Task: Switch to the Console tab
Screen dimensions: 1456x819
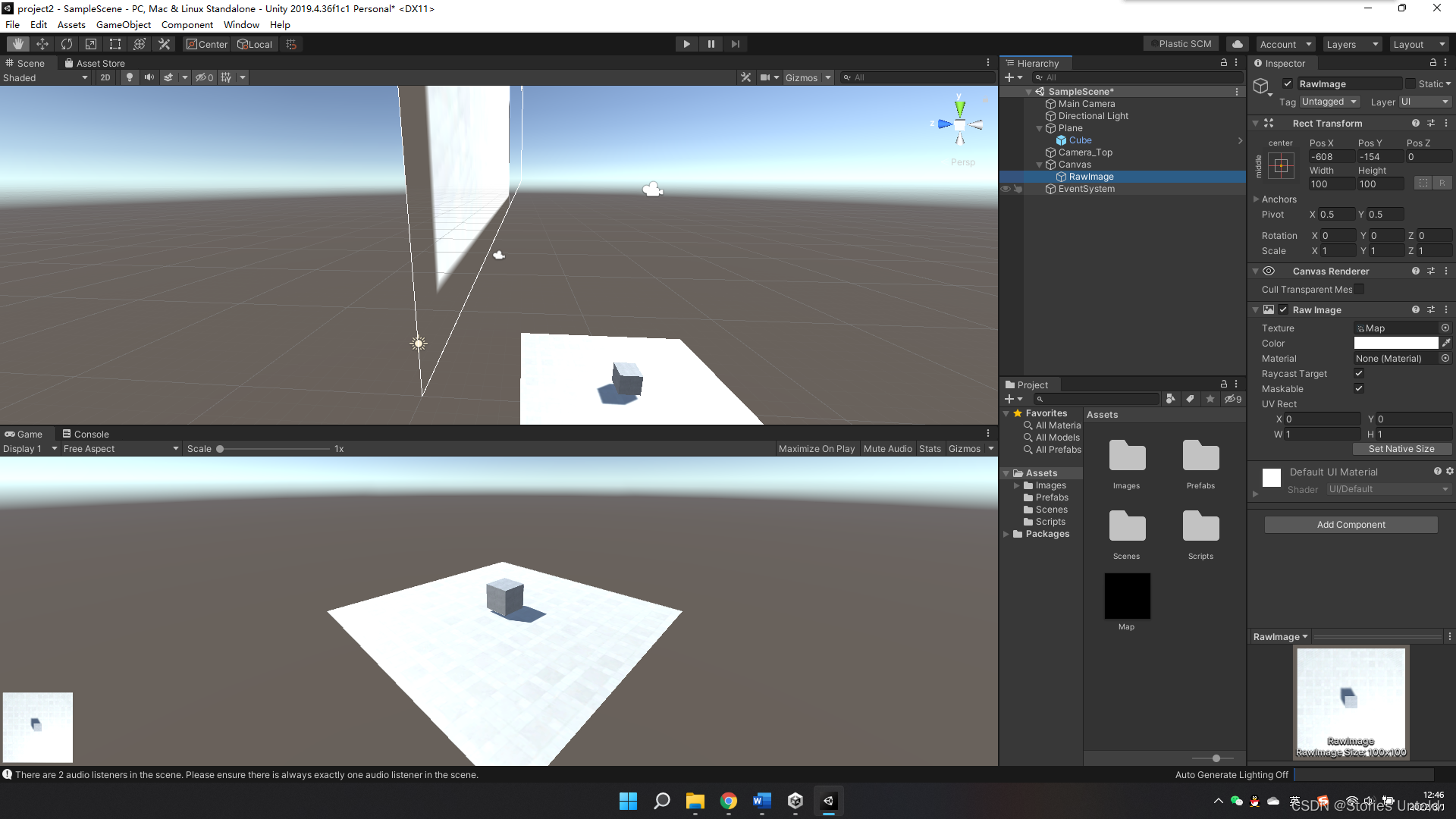Action: (x=86, y=434)
